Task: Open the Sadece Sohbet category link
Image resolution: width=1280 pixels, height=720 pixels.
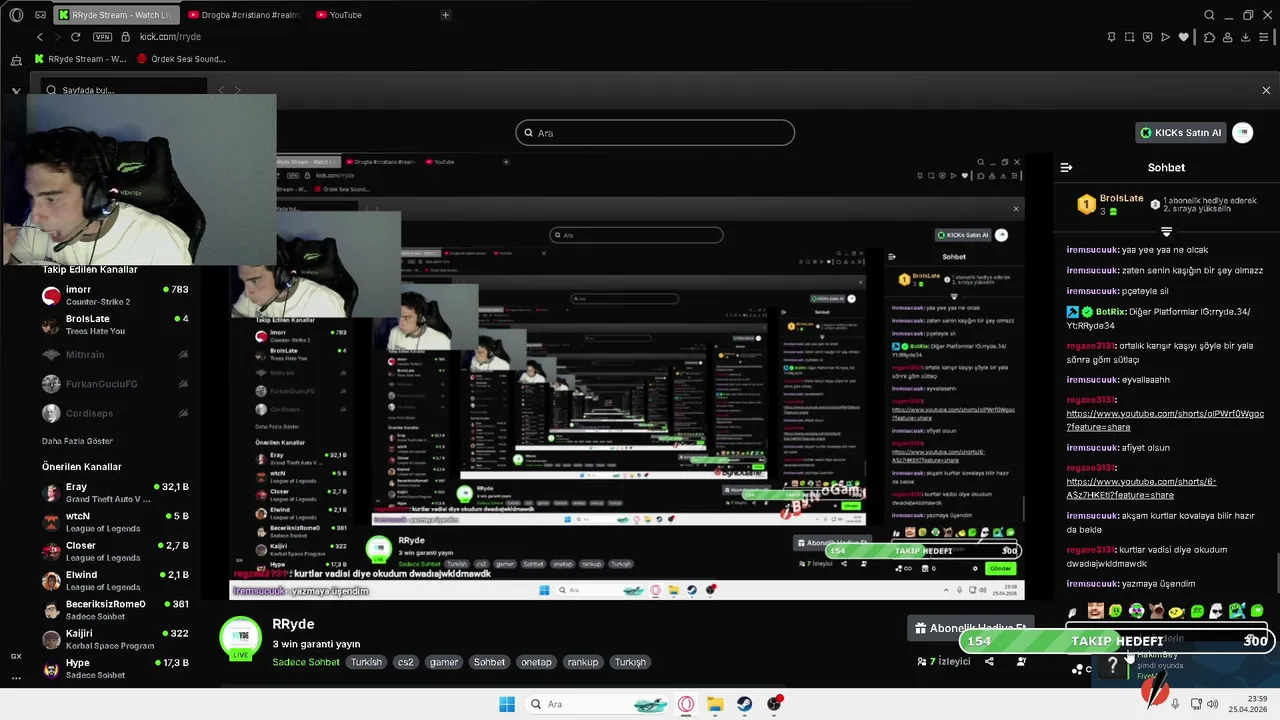Action: pyautogui.click(x=306, y=662)
